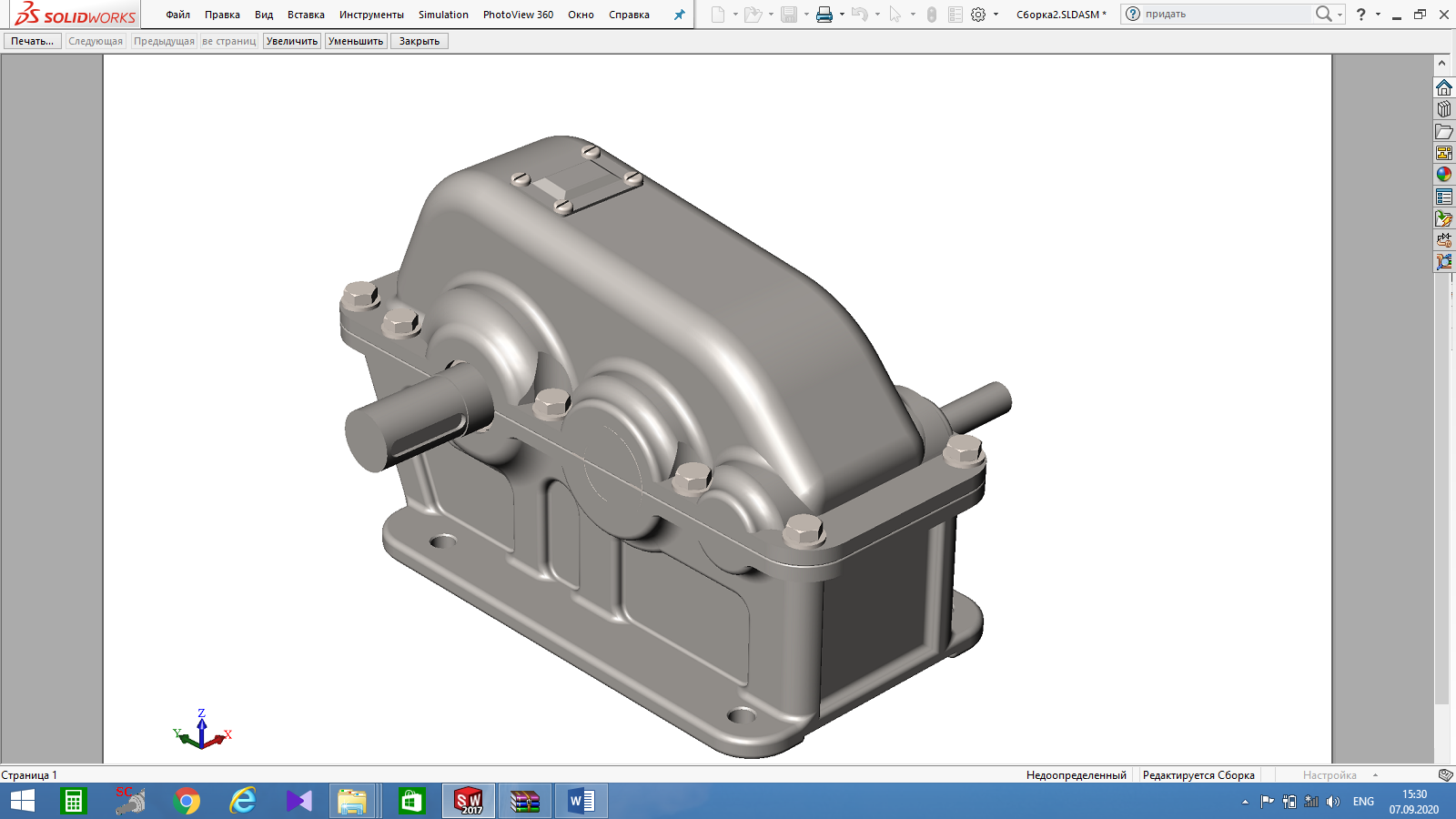Click the View Palette task pane icon
The width and height of the screenshot is (1456, 819).
pos(1444,153)
